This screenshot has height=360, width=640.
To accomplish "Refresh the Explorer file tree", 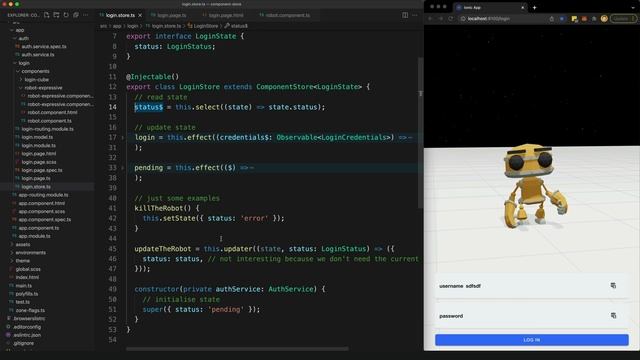I will pos(66,15).
